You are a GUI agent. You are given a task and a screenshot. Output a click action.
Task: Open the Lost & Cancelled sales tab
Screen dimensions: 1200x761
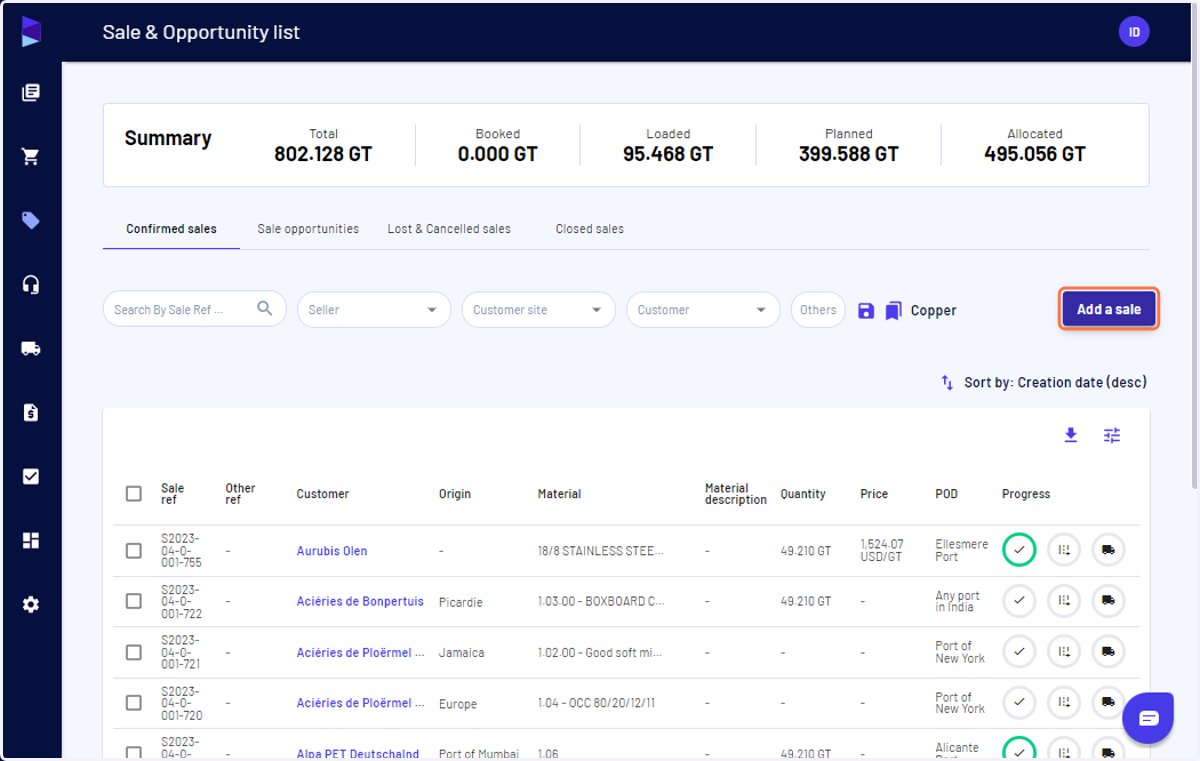click(449, 229)
